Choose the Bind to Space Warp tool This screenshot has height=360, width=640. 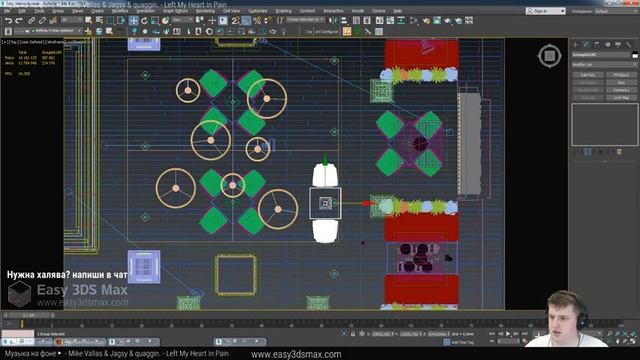[x=53, y=20]
